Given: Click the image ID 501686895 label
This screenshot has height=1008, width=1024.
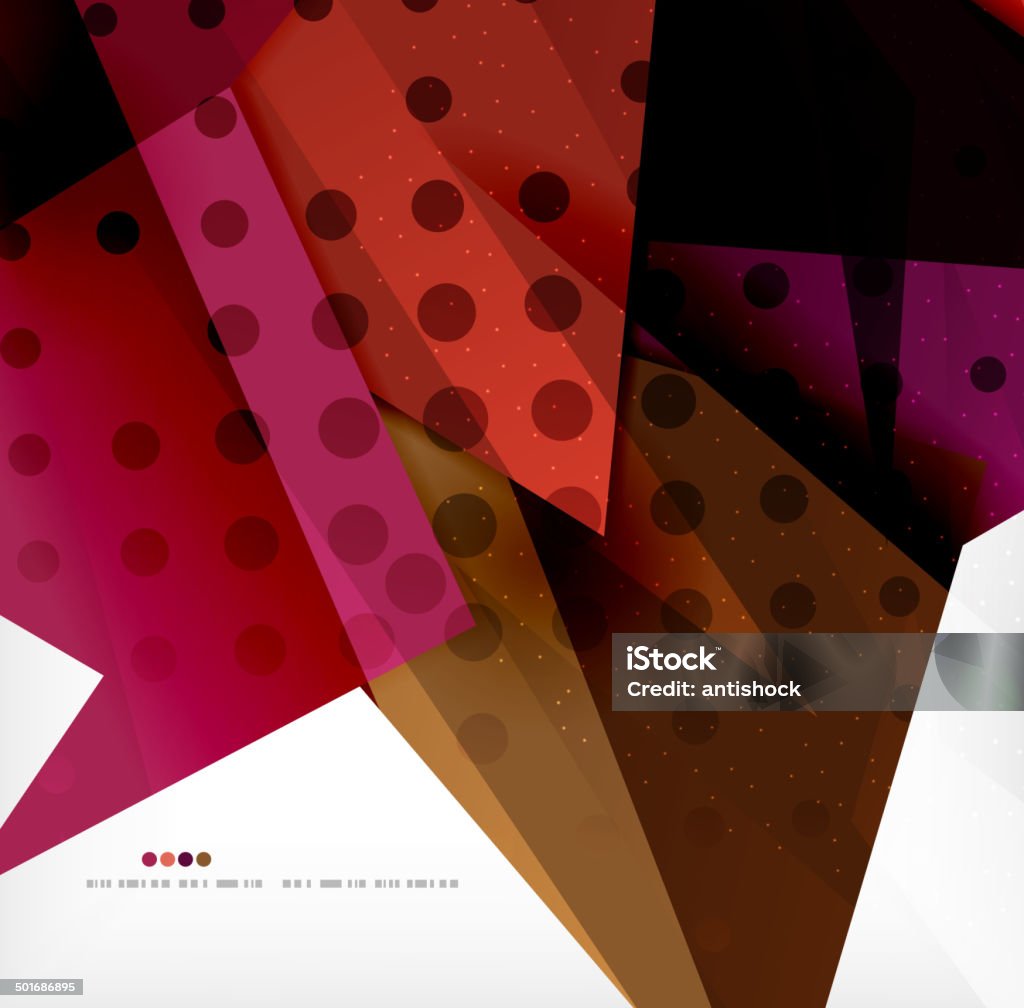Looking at the screenshot, I should click(x=42, y=987).
